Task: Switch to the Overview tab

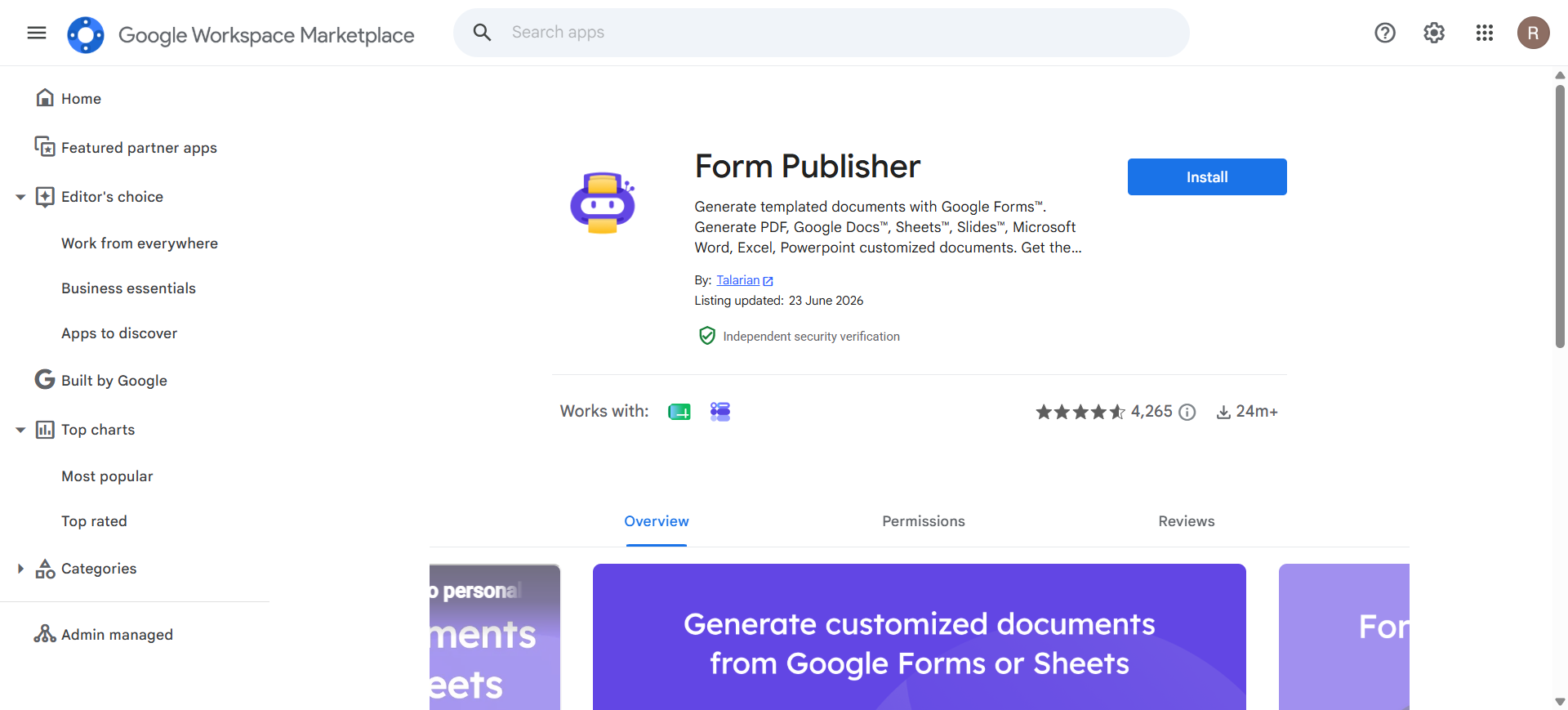Action: pos(657,521)
